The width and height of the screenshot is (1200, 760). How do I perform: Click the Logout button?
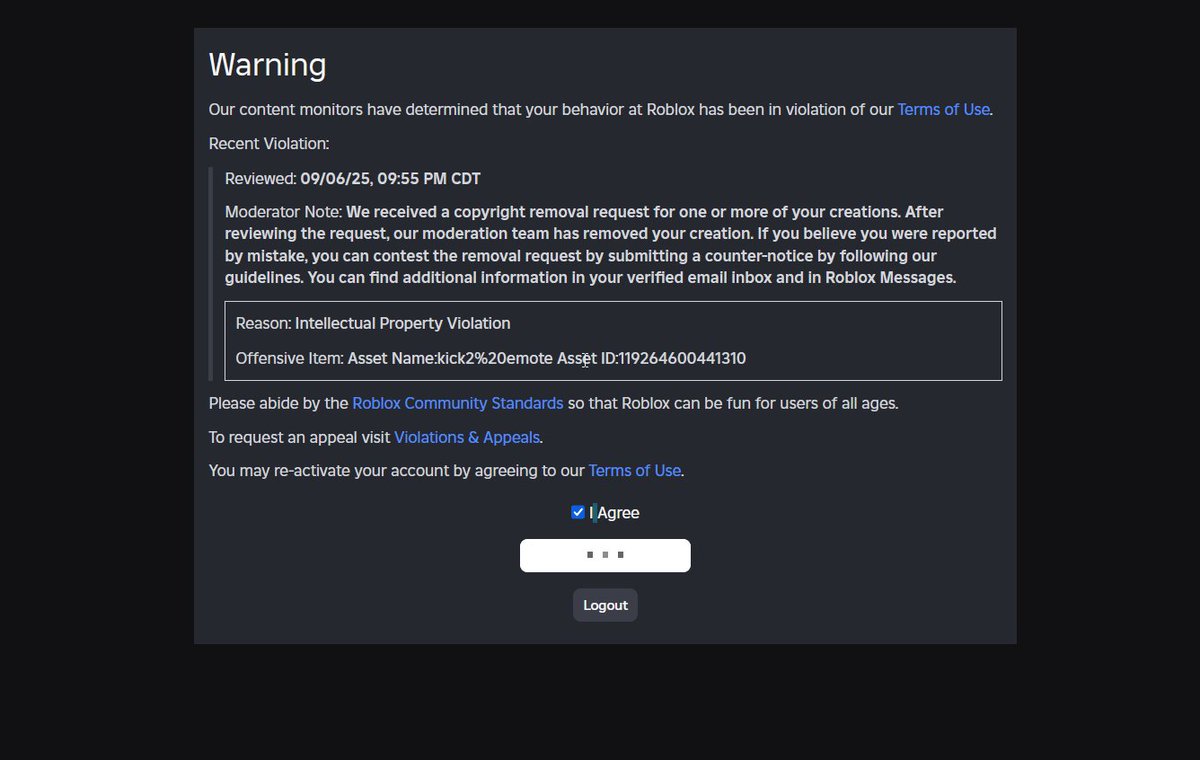(605, 605)
